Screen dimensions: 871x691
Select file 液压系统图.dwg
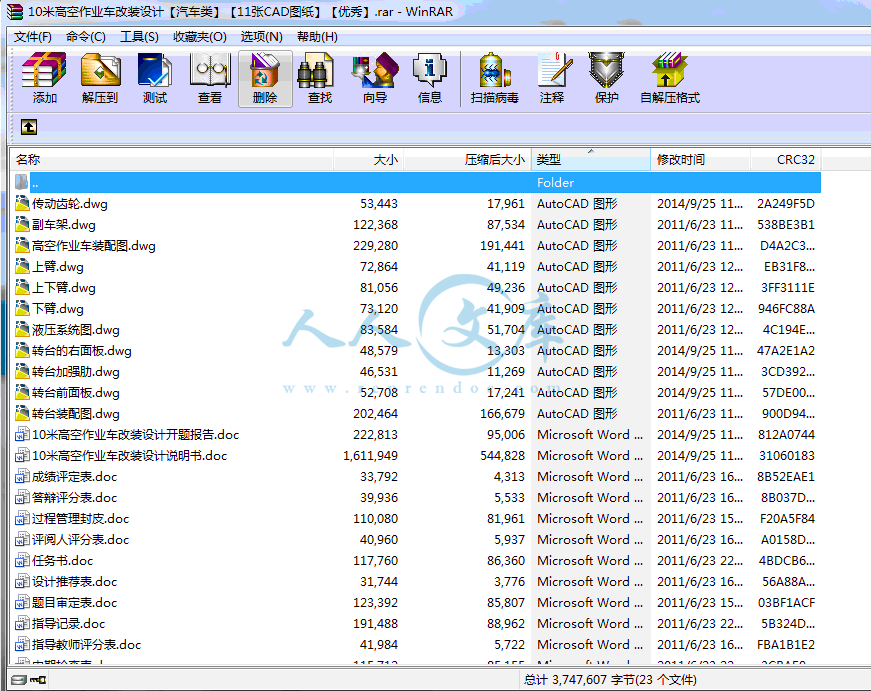tap(76, 329)
